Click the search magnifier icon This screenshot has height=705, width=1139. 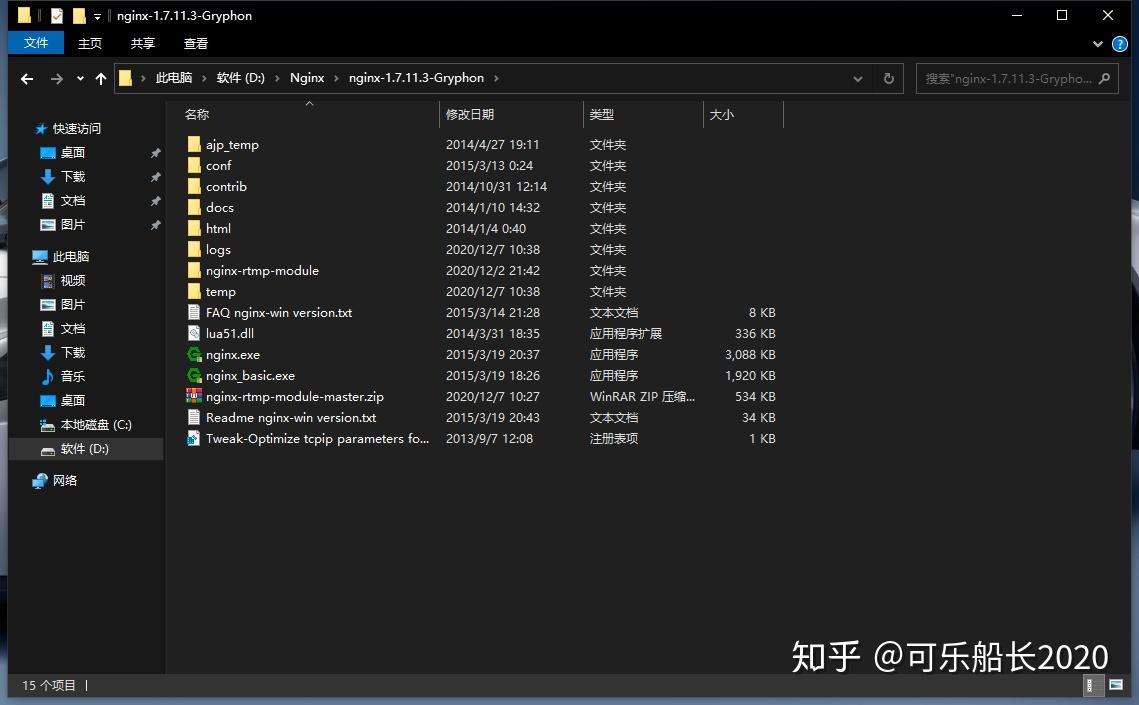(x=1103, y=78)
